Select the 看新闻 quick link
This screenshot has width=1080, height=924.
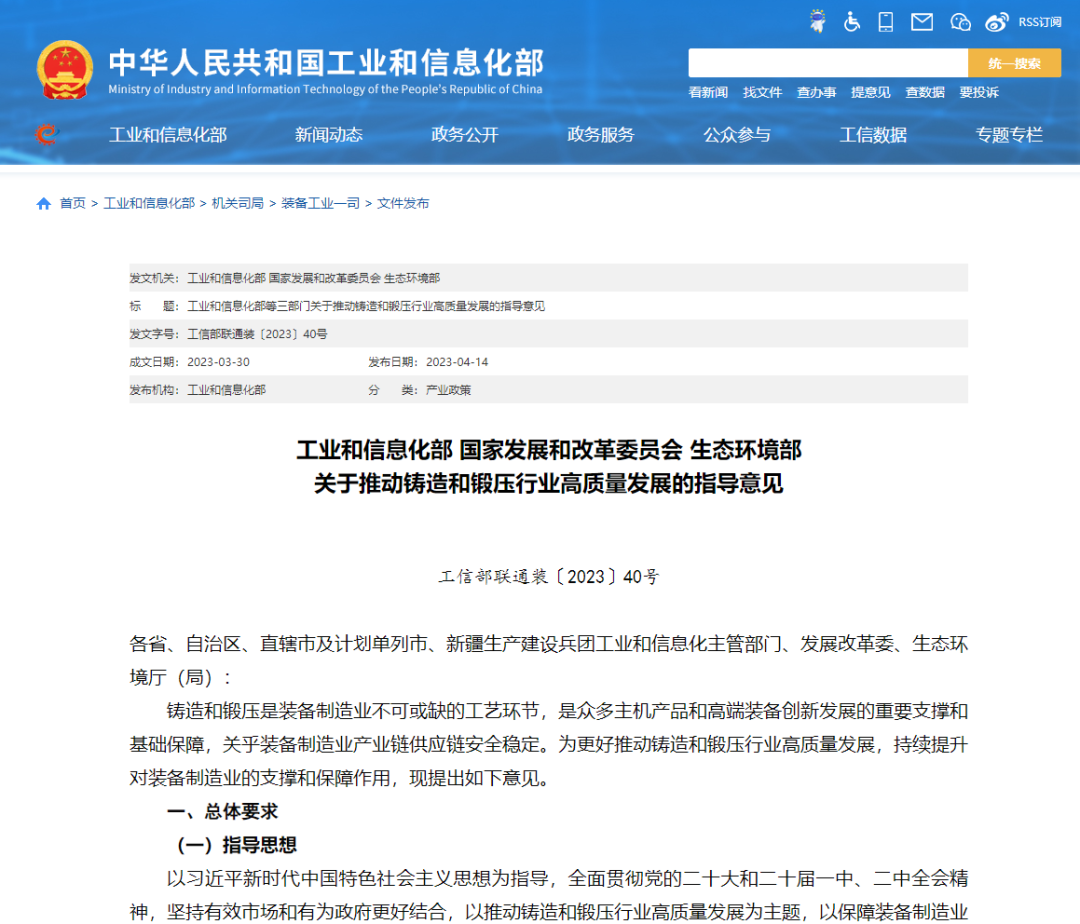coord(708,92)
